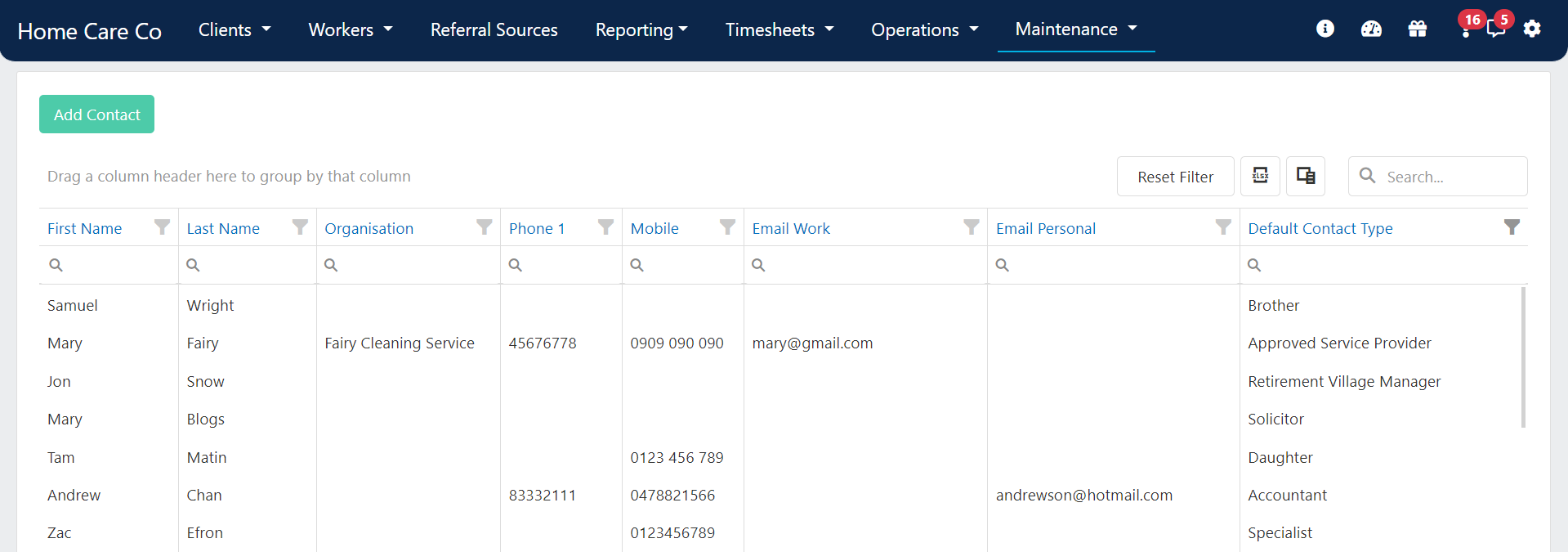Expand the Workers dropdown menu
The height and width of the screenshot is (552, 1568).
(x=351, y=29)
